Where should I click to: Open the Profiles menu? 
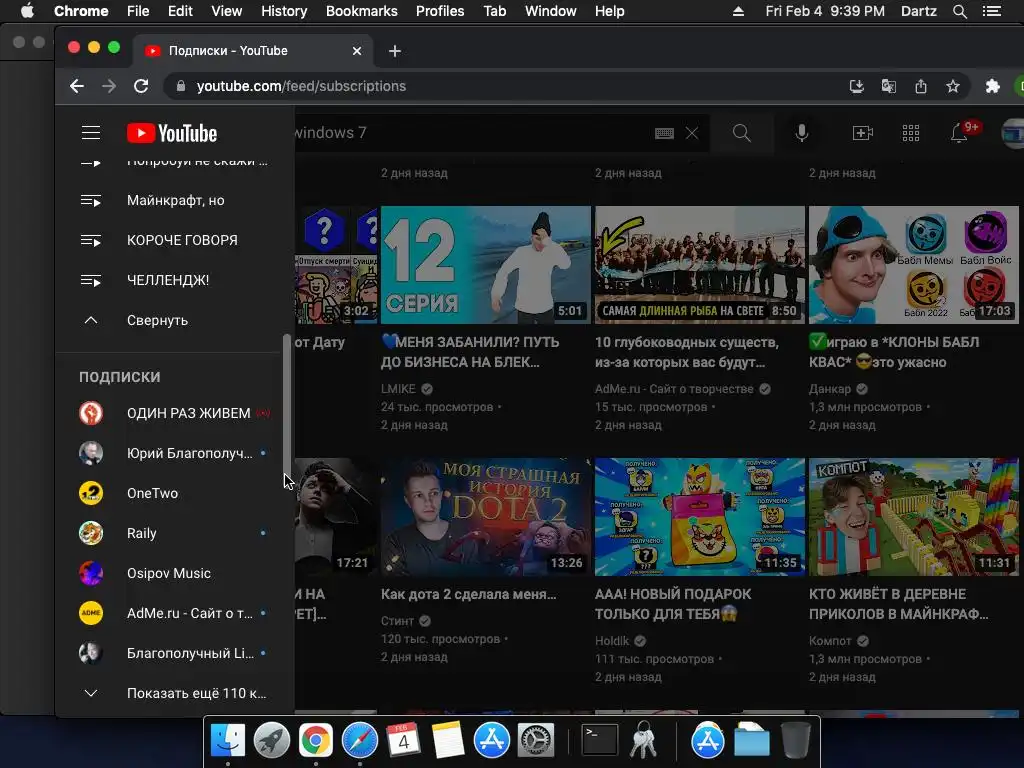[x=440, y=11]
